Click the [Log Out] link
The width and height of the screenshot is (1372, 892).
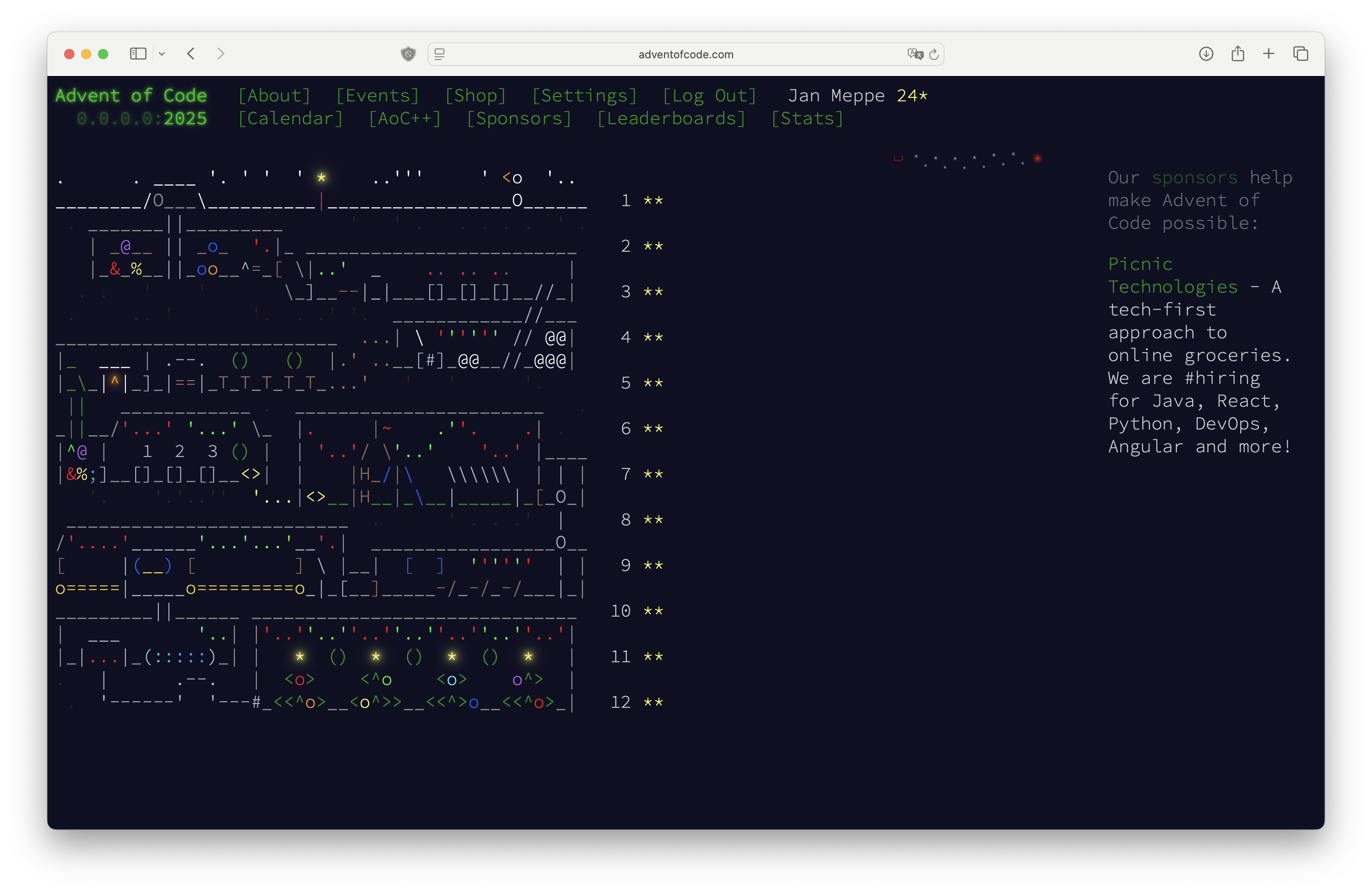coord(709,95)
